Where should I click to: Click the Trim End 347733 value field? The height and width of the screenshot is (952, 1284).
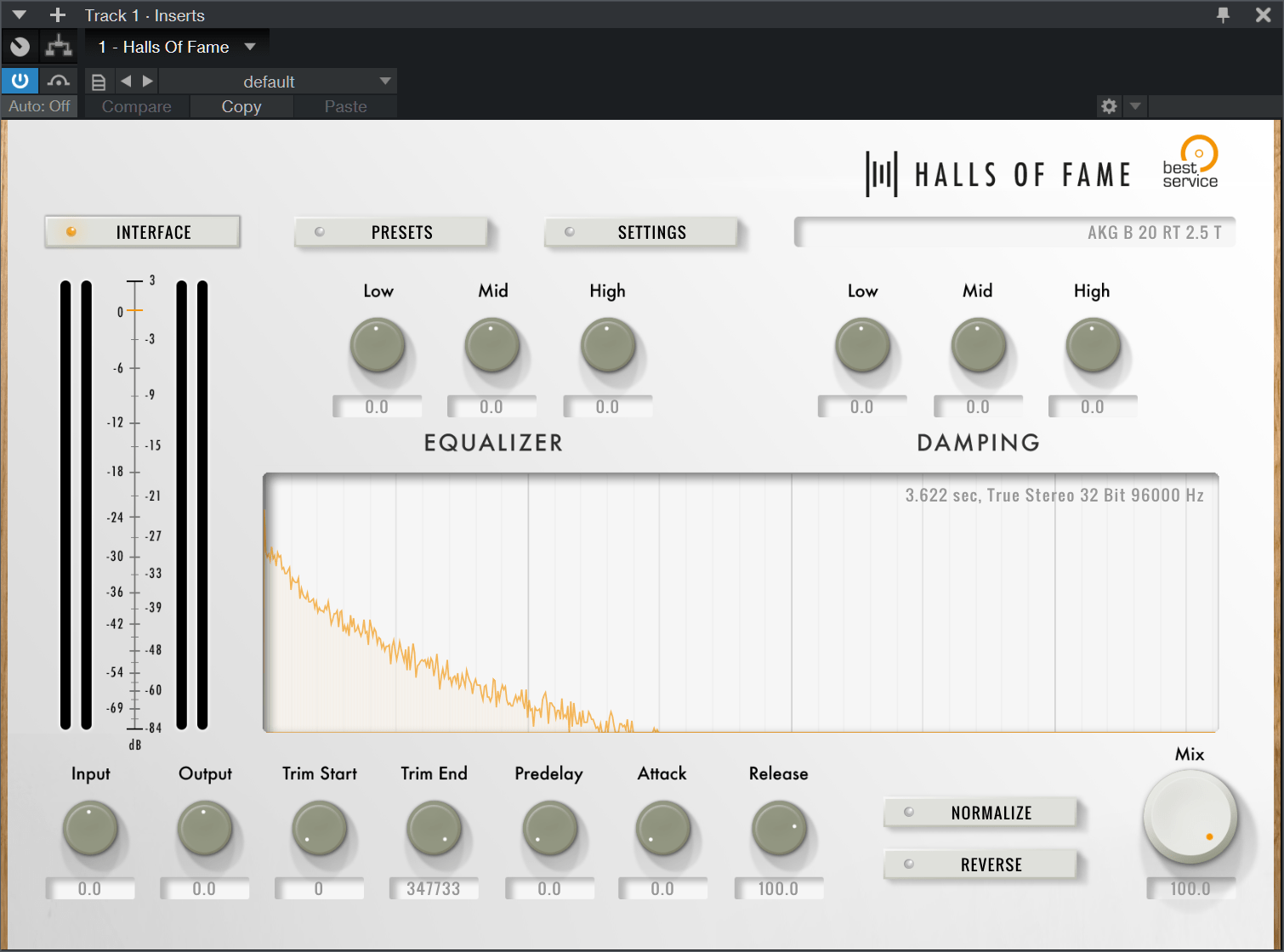[434, 888]
